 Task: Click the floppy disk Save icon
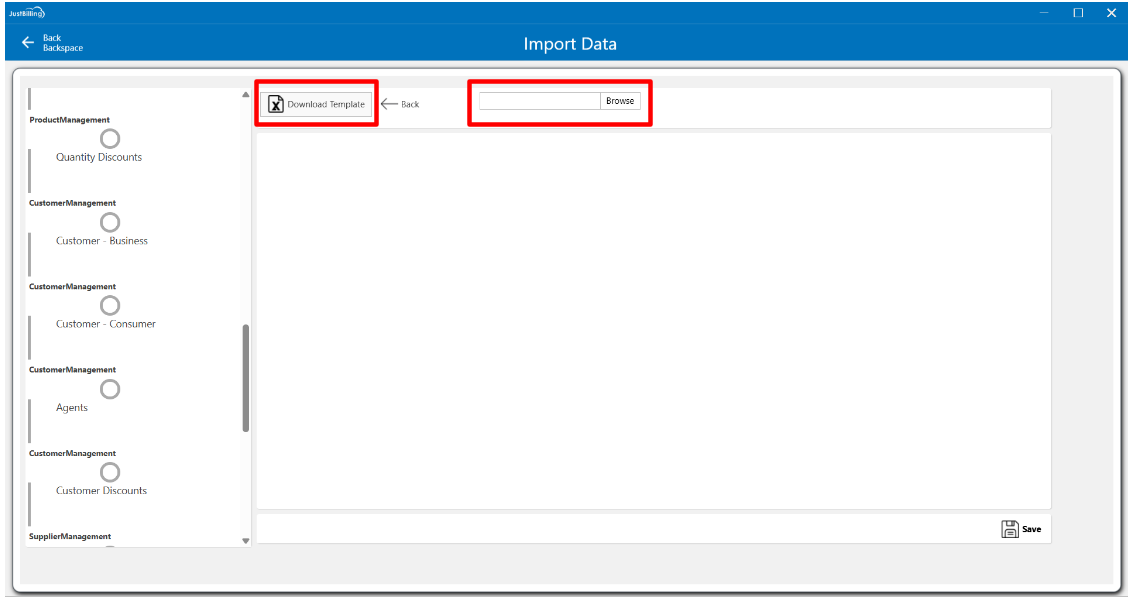click(1010, 529)
